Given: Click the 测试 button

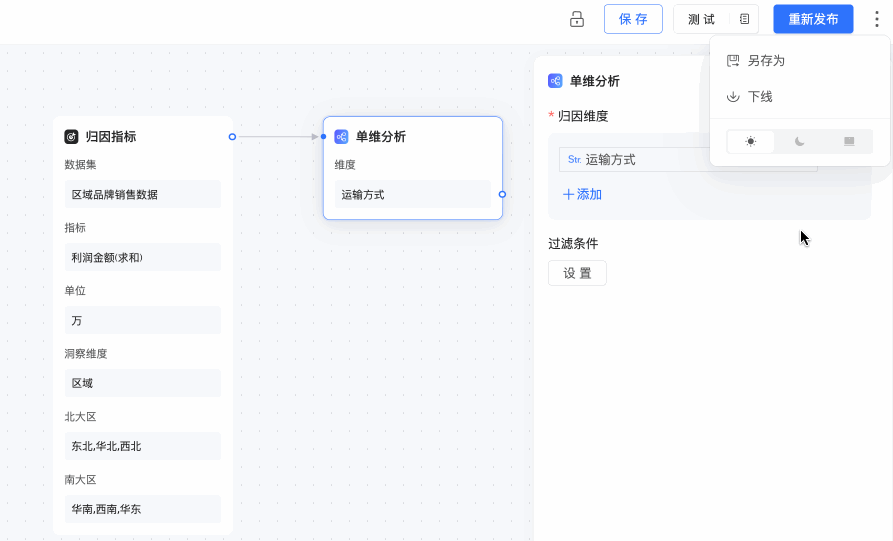Looking at the screenshot, I should [x=701, y=19].
